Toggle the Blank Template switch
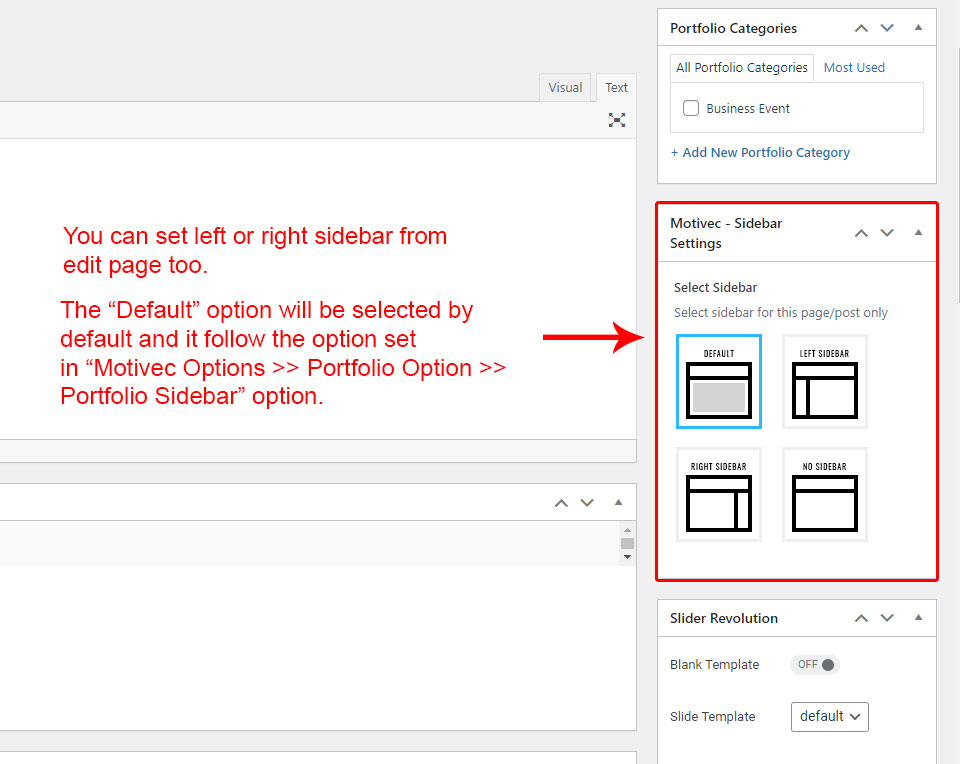Viewport: 960px width, 764px height. (815, 665)
